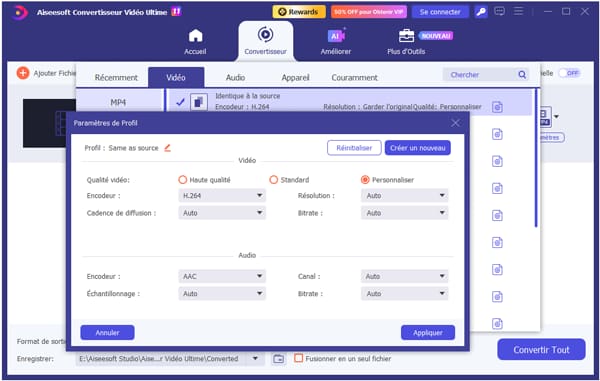Viewport: 600px width, 381px height.
Task: Switch to the Récemment tab
Action: pyautogui.click(x=116, y=78)
